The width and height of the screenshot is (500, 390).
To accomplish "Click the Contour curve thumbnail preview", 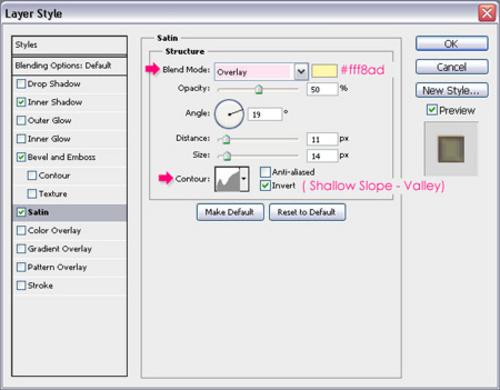I will pyautogui.click(x=228, y=179).
